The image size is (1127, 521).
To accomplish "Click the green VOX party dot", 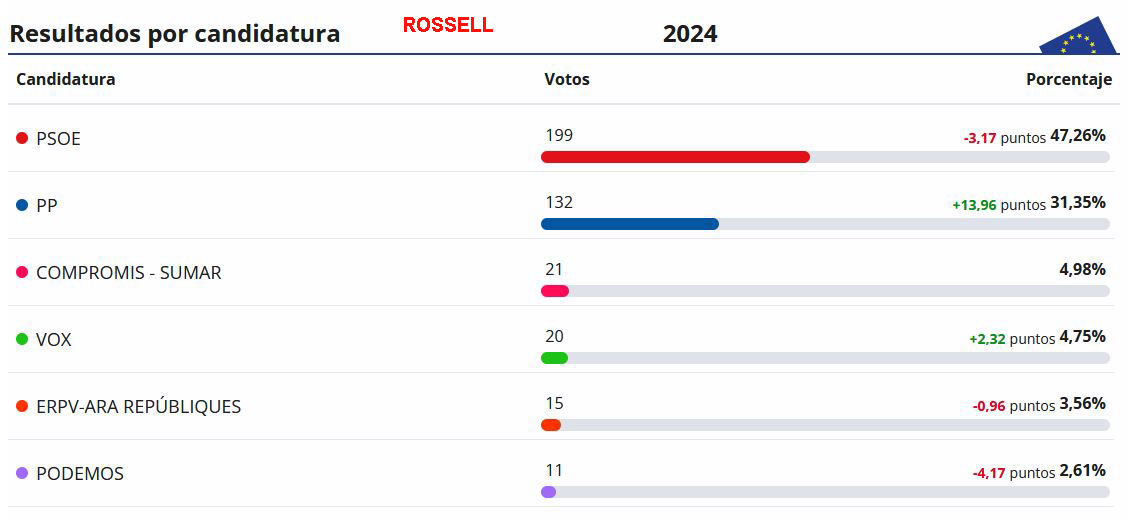I will (x=22, y=340).
